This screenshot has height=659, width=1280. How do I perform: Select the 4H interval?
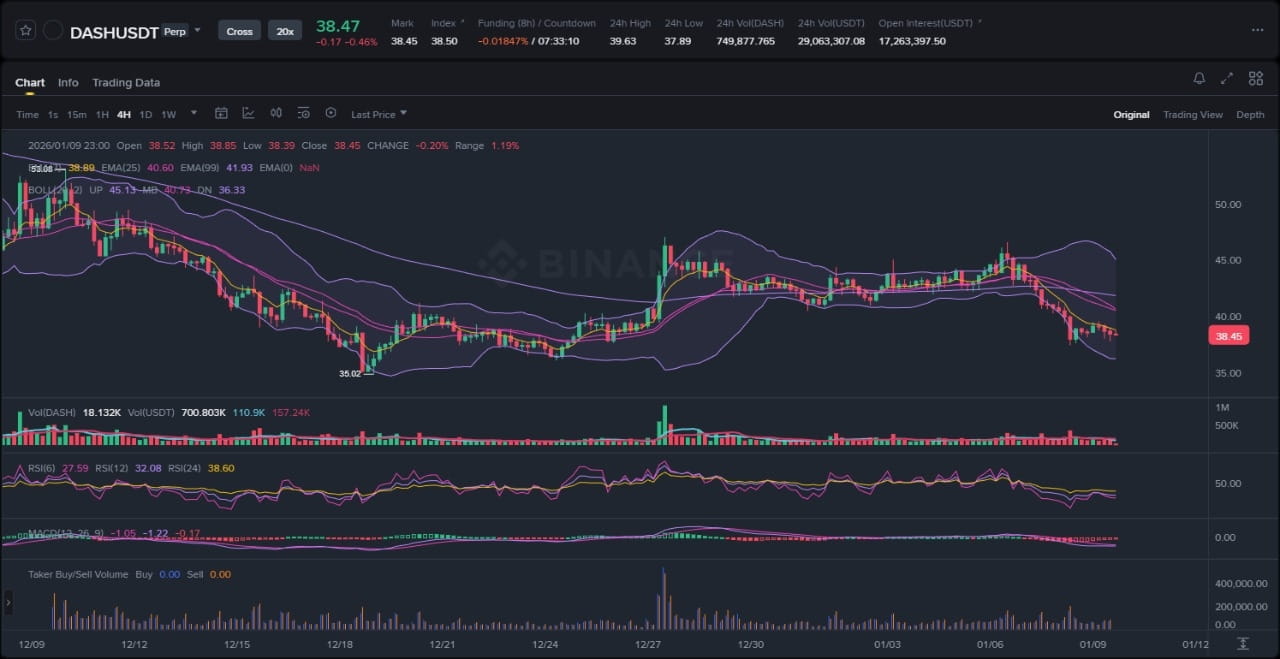pyautogui.click(x=124, y=114)
